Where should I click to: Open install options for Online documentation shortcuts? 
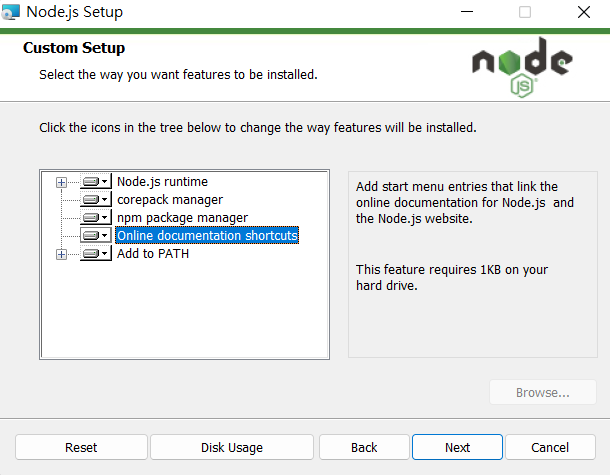point(96,235)
